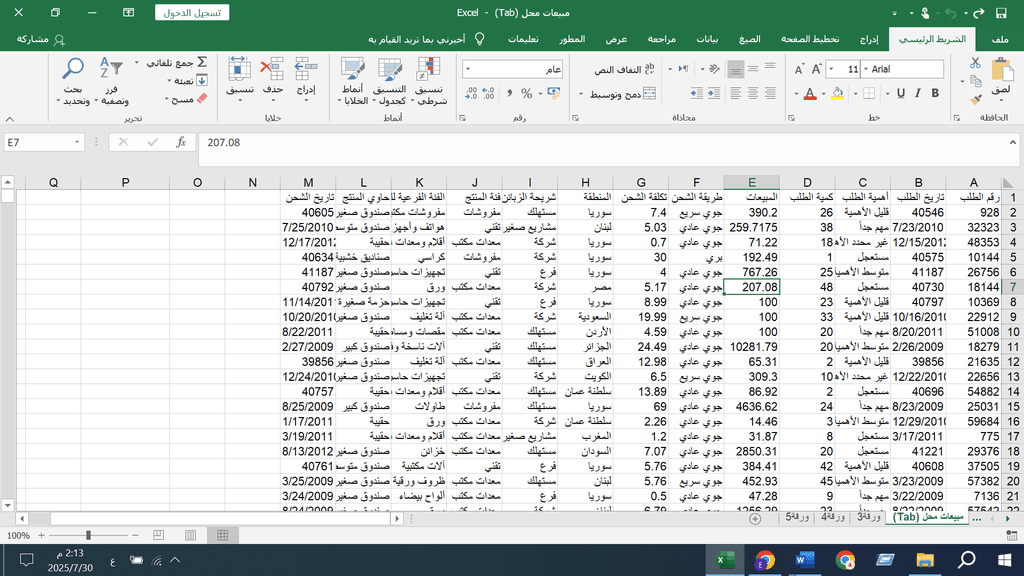Open the Name Box dropdown arrow
Image resolution: width=1024 pixels, height=576 pixels.
pos(76,142)
